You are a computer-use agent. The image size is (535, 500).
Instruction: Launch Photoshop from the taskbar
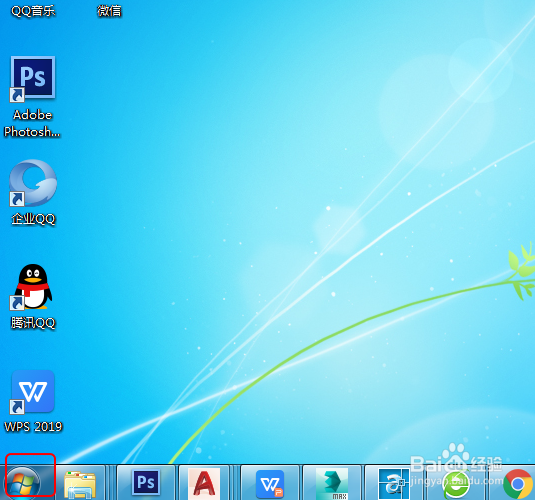tap(146, 483)
